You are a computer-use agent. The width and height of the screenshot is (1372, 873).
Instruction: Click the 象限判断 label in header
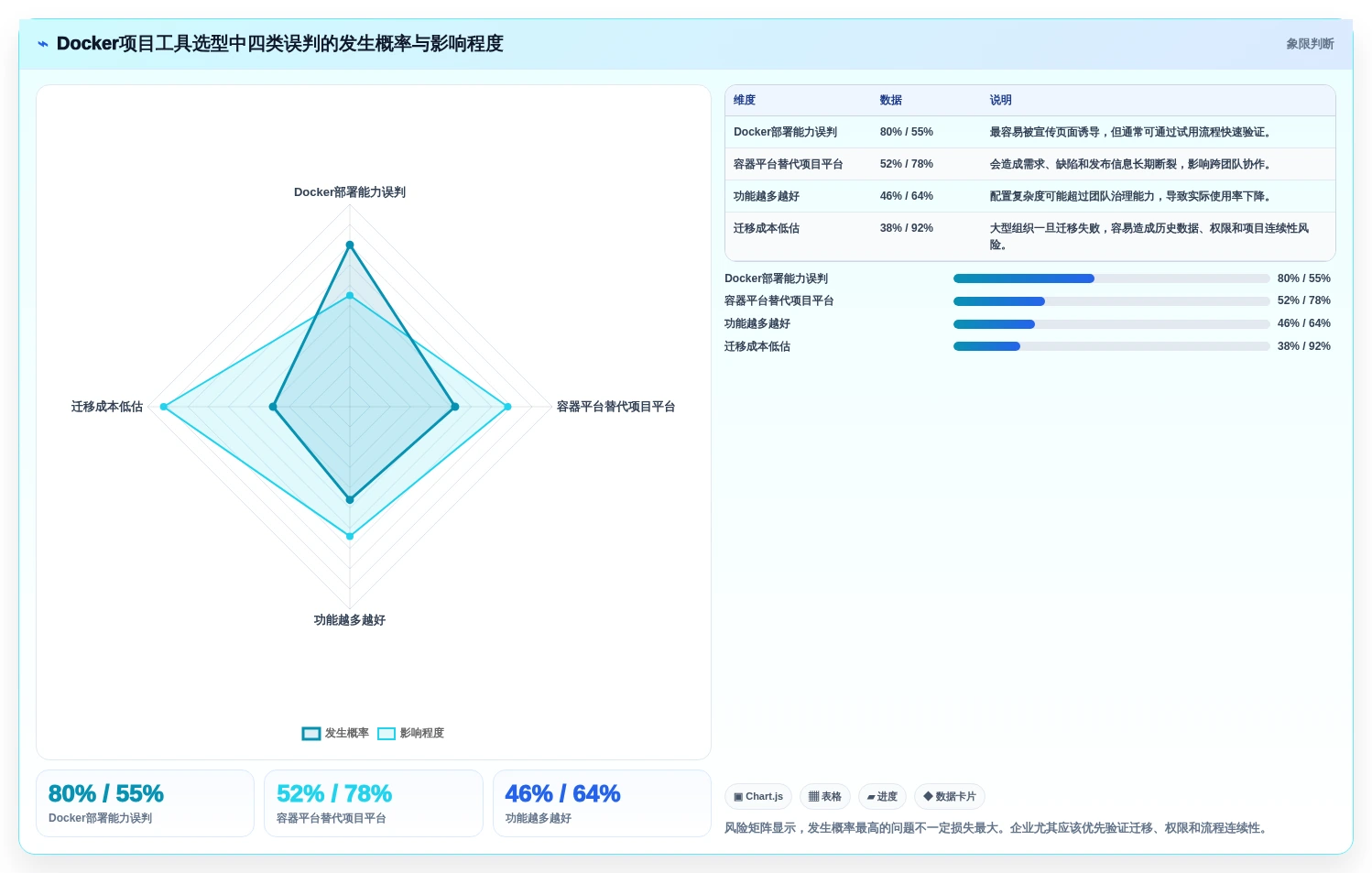point(1310,44)
